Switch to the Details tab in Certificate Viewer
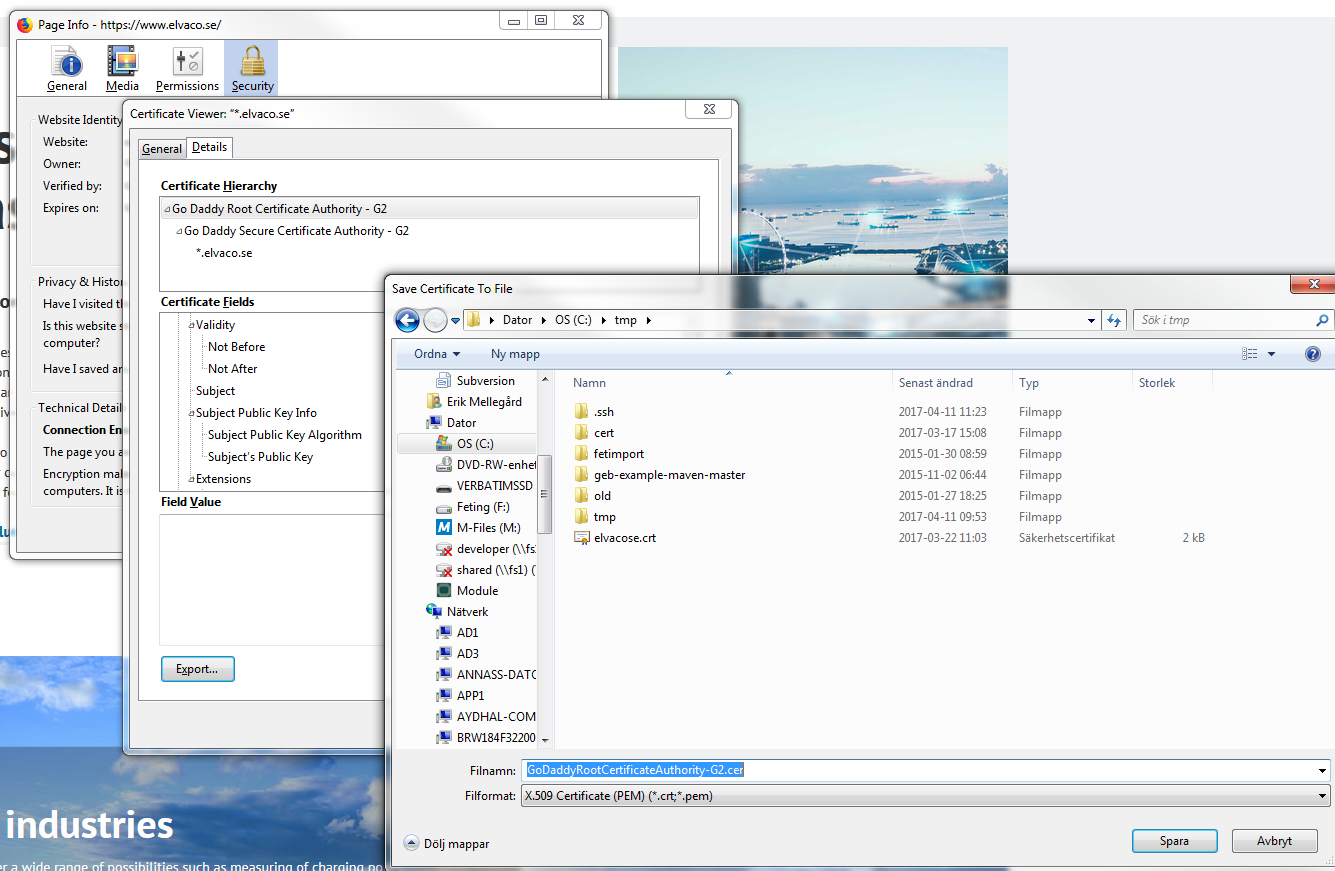 coord(210,147)
